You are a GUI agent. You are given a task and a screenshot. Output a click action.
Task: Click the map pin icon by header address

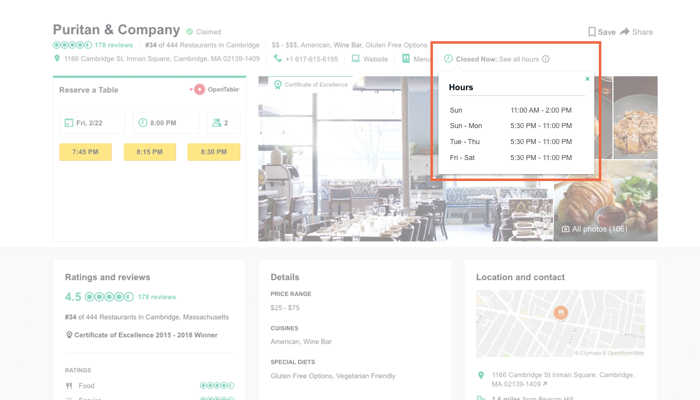[57, 58]
